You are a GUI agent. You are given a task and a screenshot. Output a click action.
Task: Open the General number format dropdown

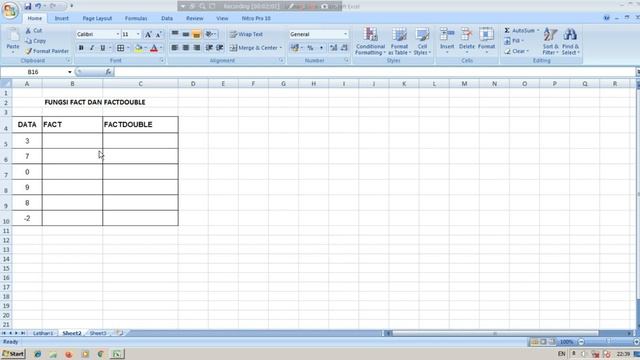(345, 34)
